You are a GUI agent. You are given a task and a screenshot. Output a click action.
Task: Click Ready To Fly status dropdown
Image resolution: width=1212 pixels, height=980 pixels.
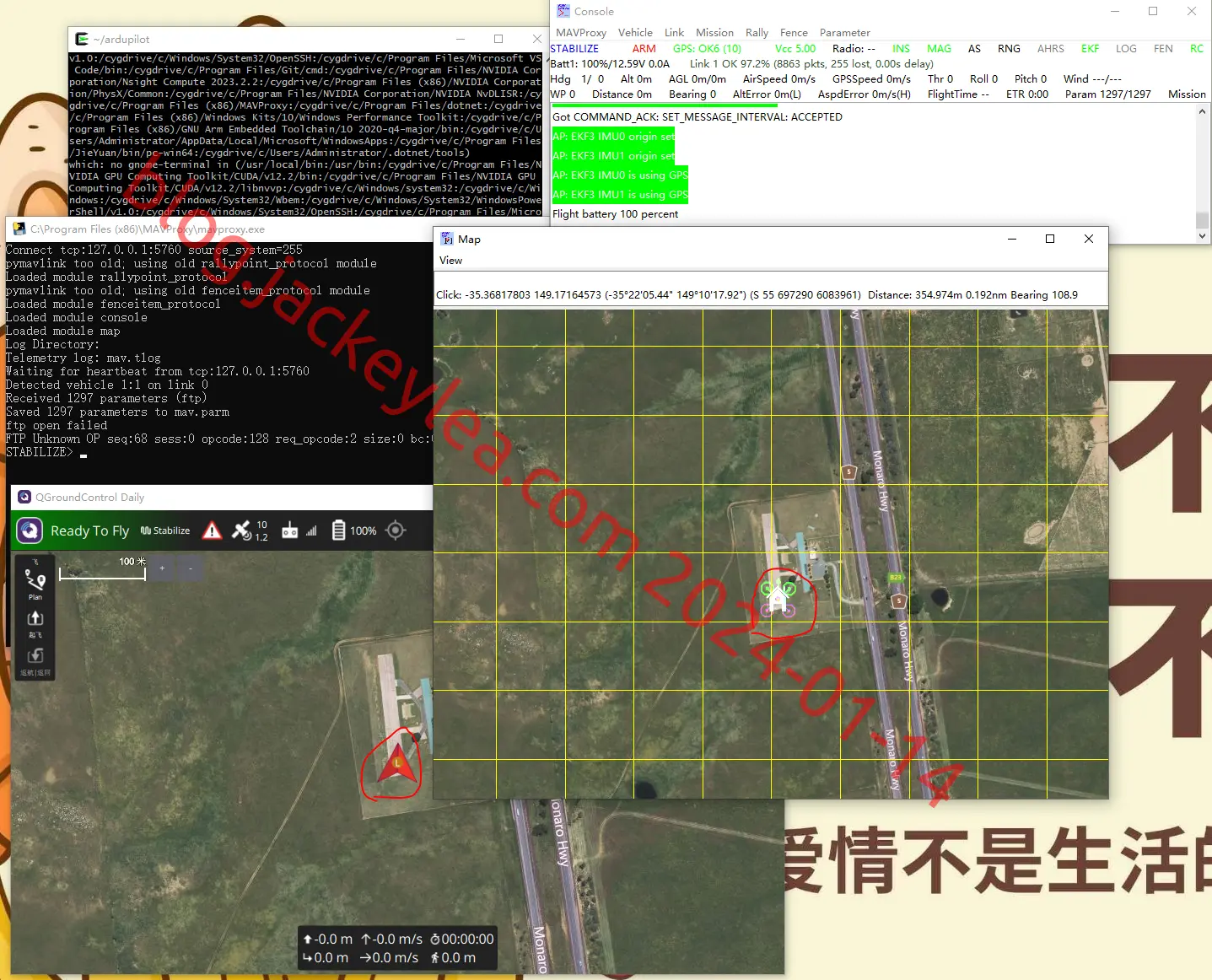(x=89, y=530)
